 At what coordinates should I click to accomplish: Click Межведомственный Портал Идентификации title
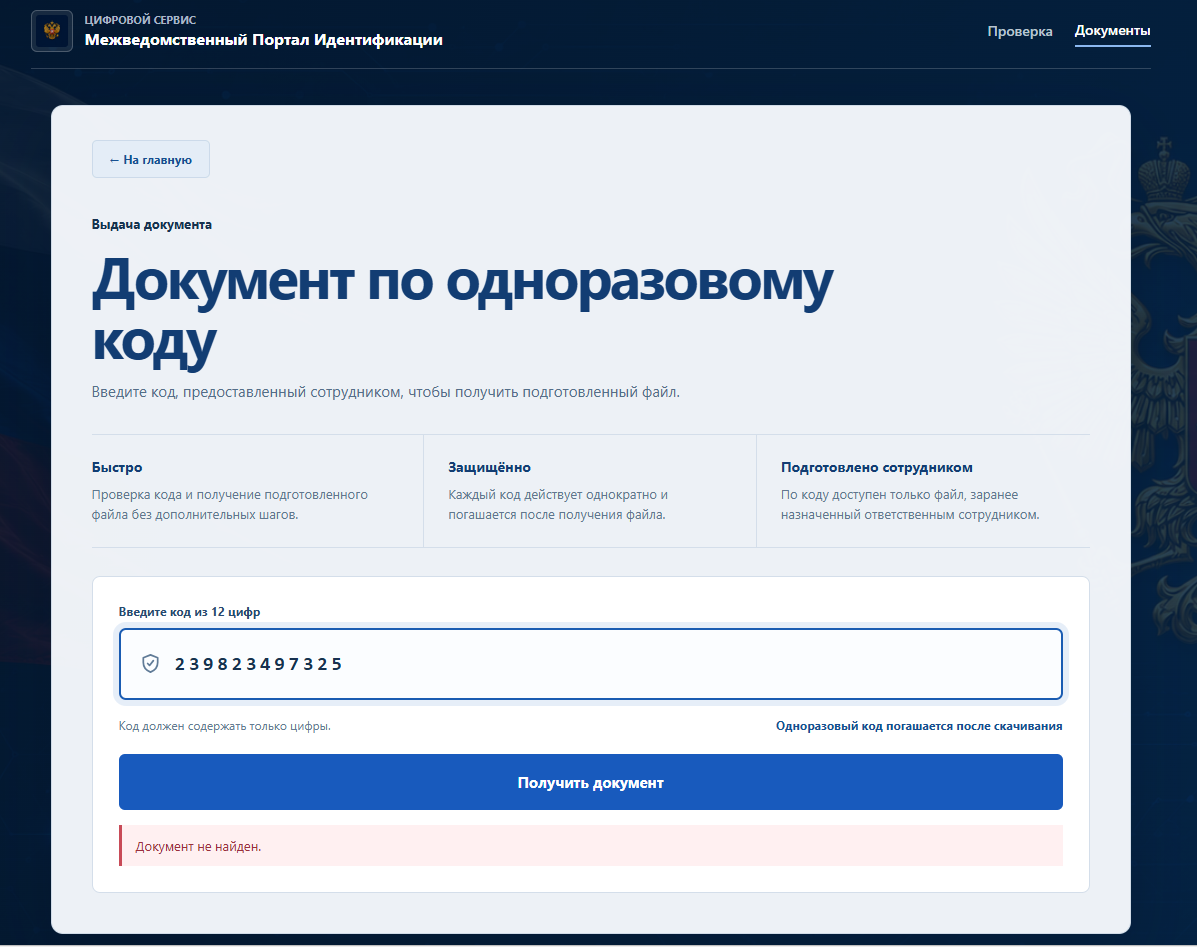click(x=263, y=40)
